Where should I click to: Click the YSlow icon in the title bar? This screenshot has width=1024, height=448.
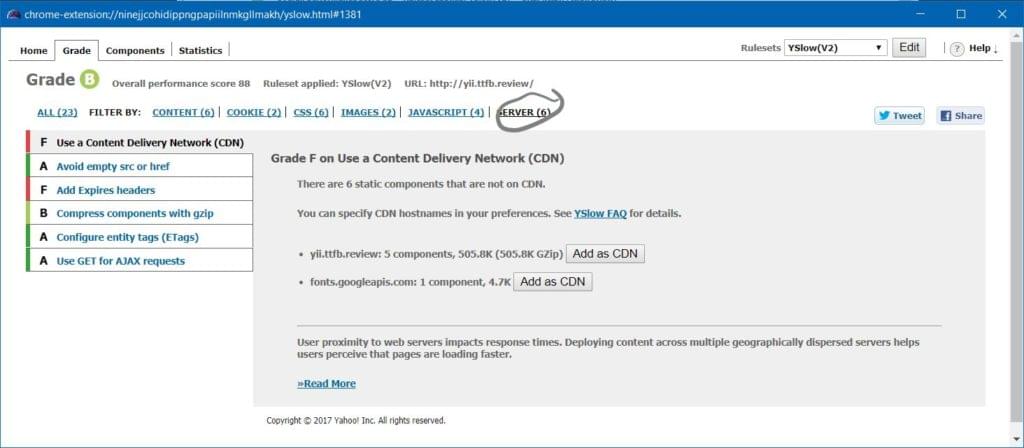pyautogui.click(x=12, y=14)
